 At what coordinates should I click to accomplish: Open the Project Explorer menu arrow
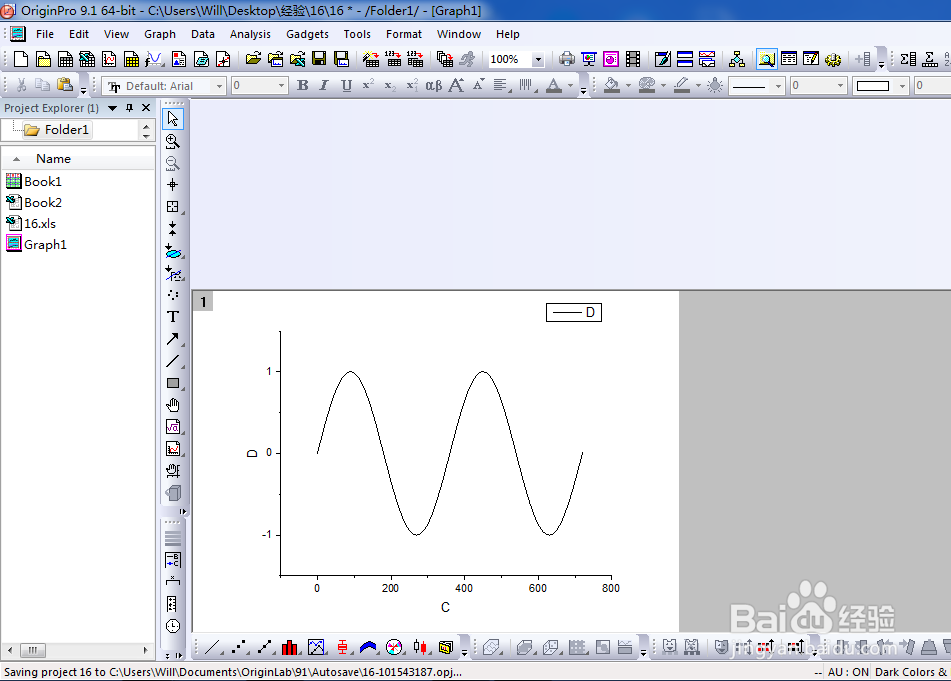click(112, 108)
